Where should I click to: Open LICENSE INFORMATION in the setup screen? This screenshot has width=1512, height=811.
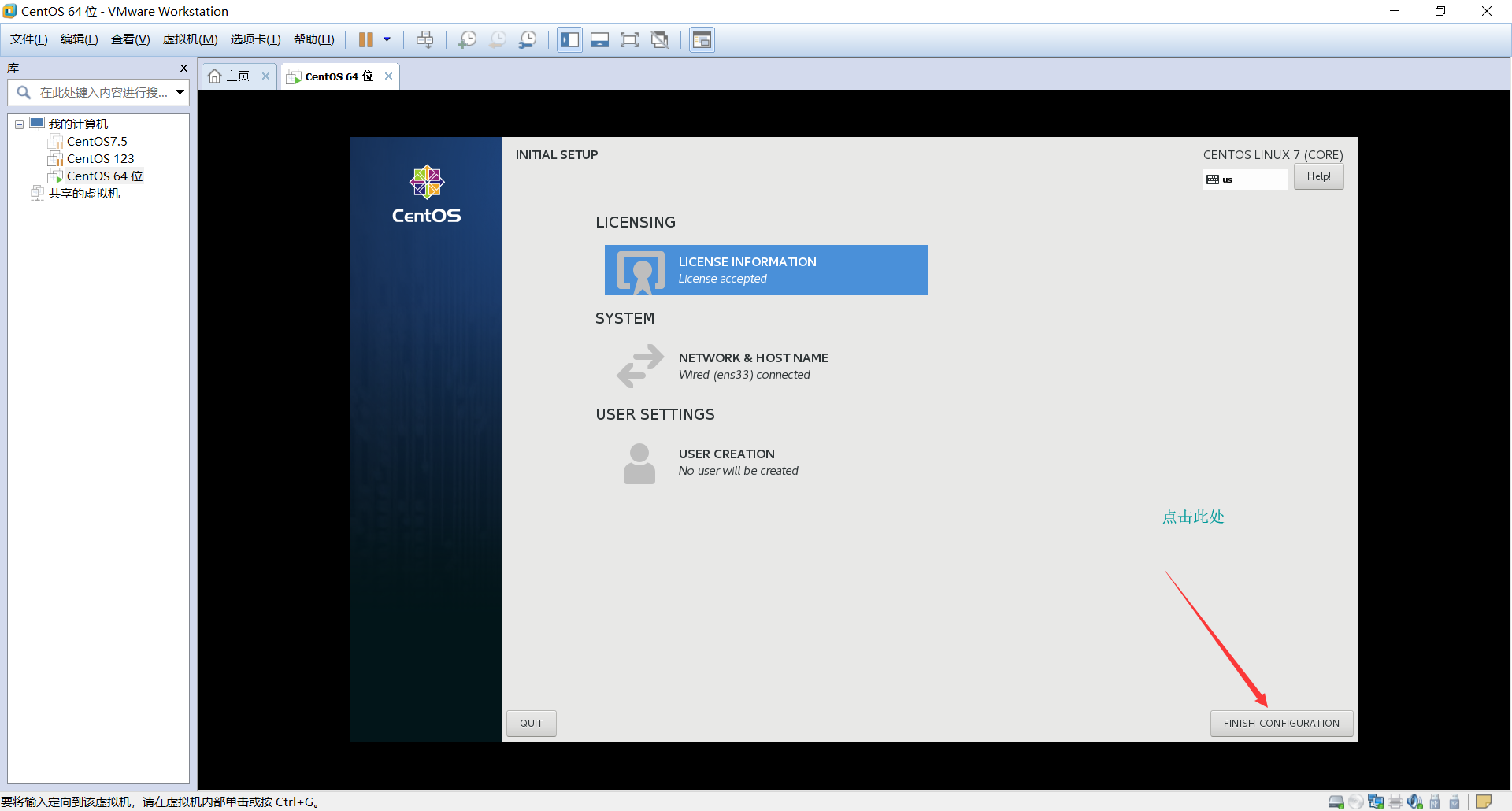pos(765,270)
